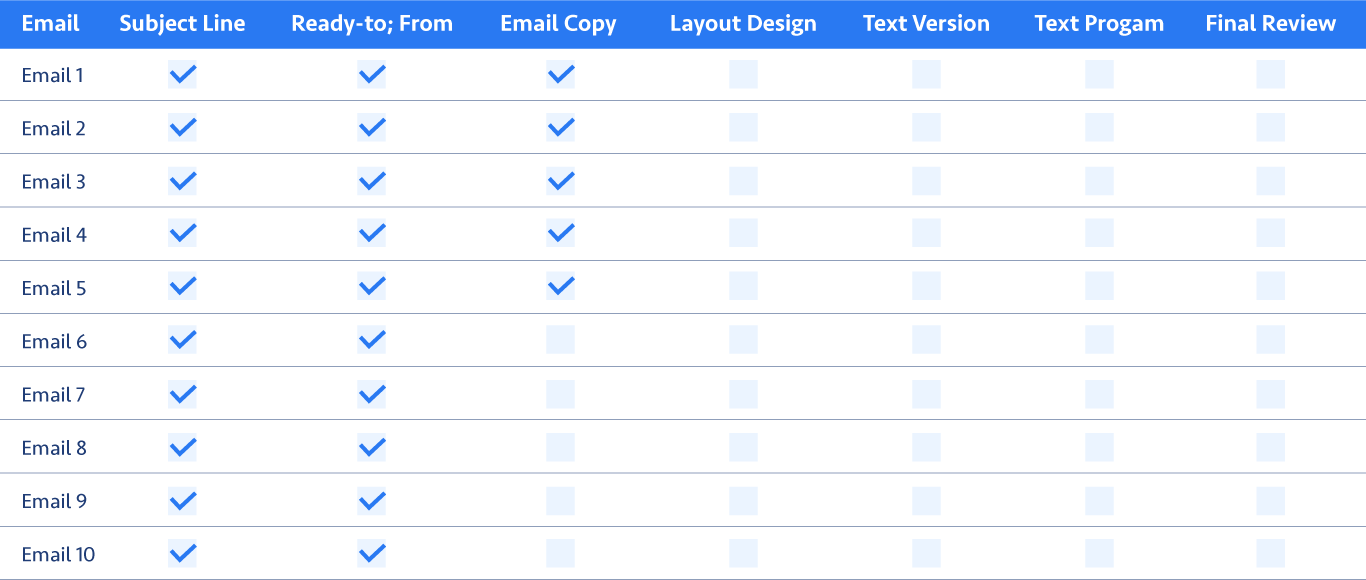
Task: Check Layout Design box for Email 7
Action: click(x=743, y=394)
